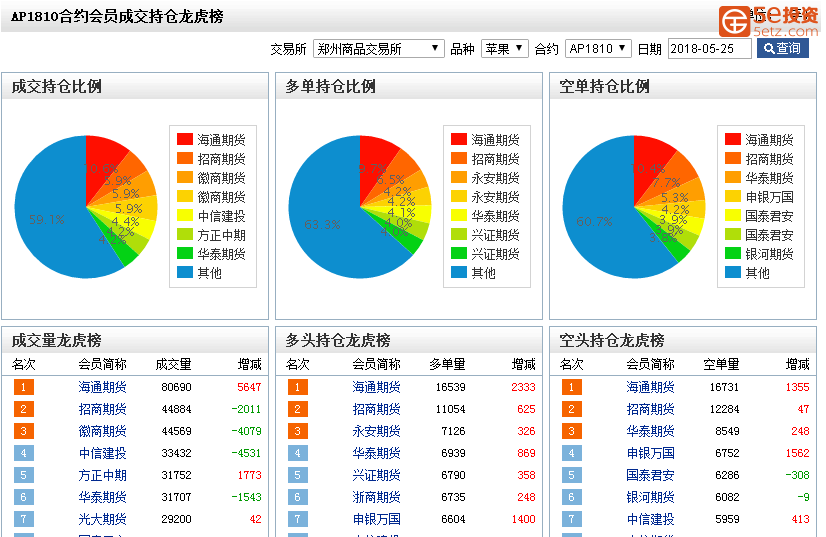Click rank 7 badge in 空头持仓龙虎榜
This screenshot has width=826, height=537.
(572, 519)
